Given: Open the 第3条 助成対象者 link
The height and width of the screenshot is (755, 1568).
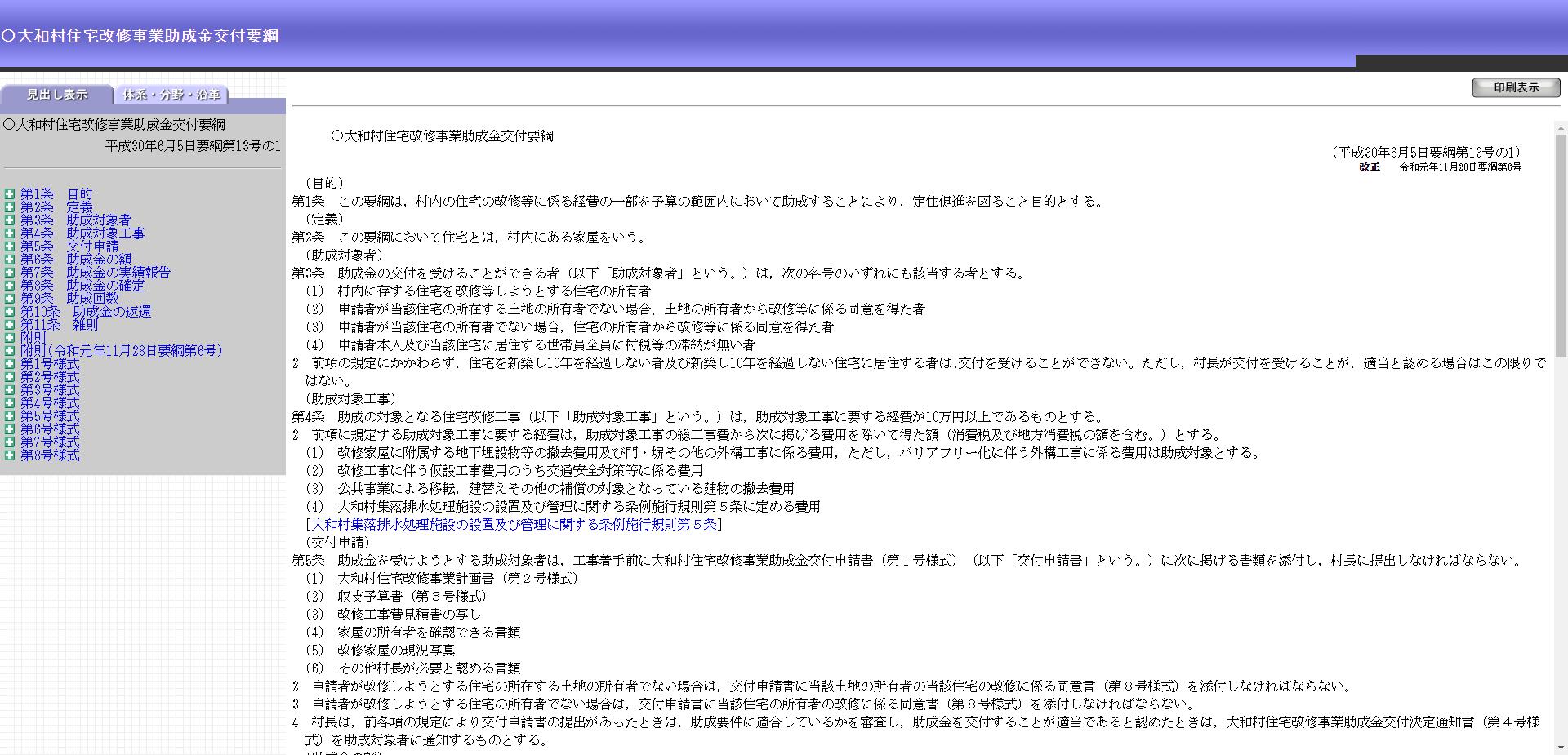Looking at the screenshot, I should (77, 220).
